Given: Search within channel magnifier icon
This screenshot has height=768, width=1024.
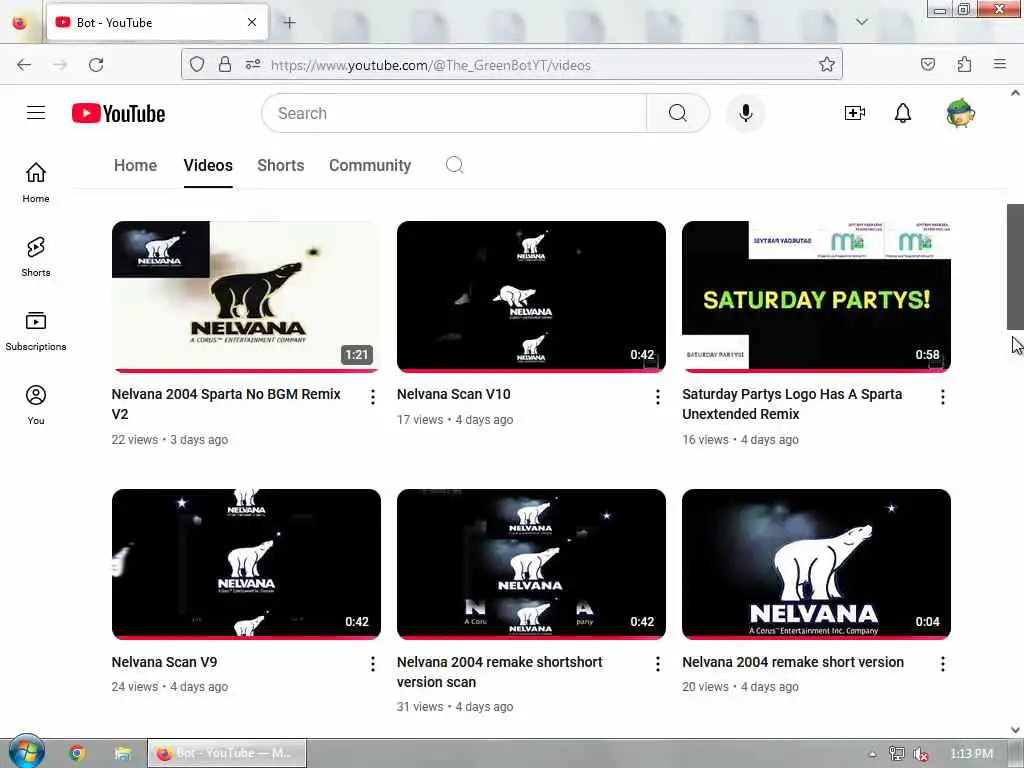Looking at the screenshot, I should [455, 165].
